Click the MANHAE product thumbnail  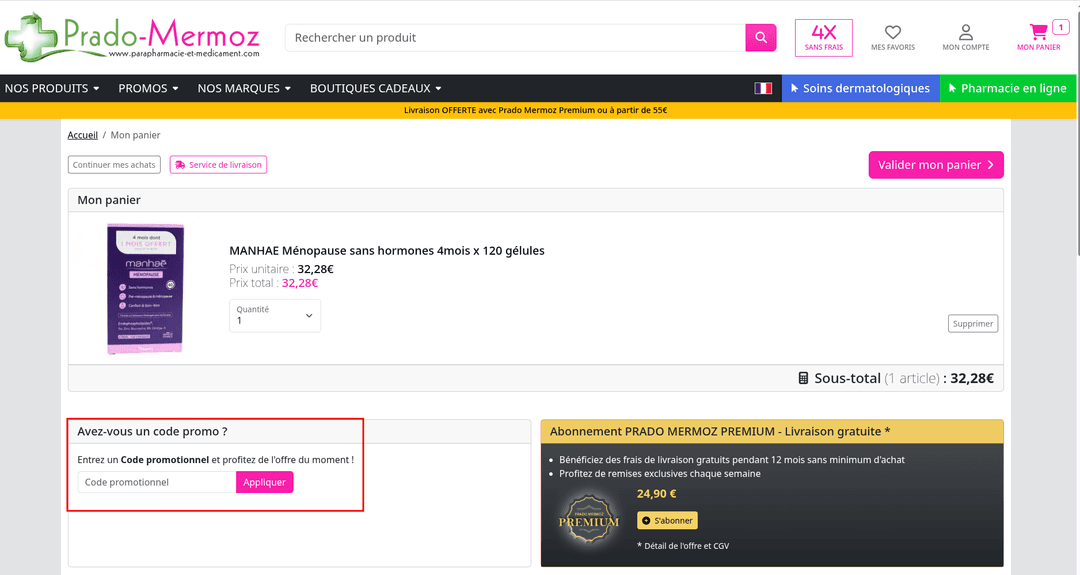tap(145, 289)
